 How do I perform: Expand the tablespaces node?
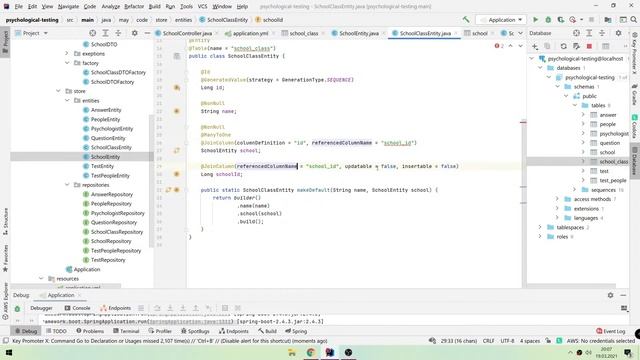click(540, 227)
